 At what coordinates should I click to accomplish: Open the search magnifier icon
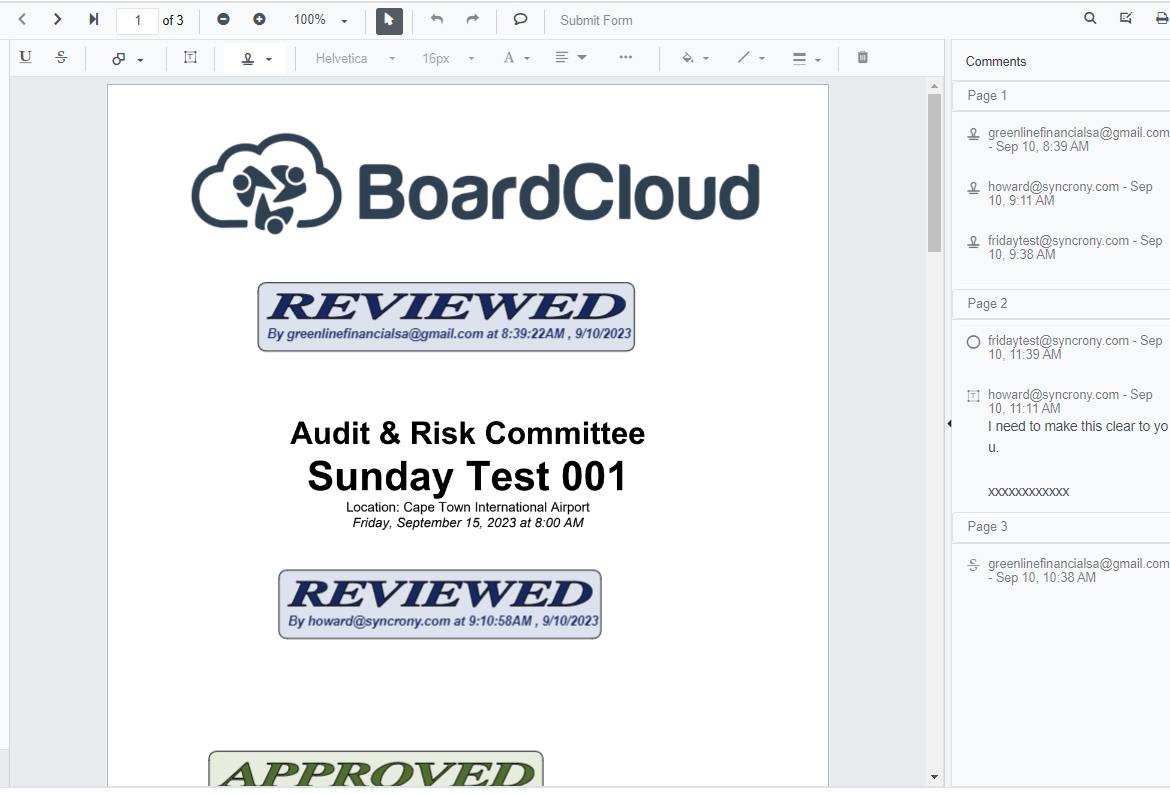[x=1090, y=19]
